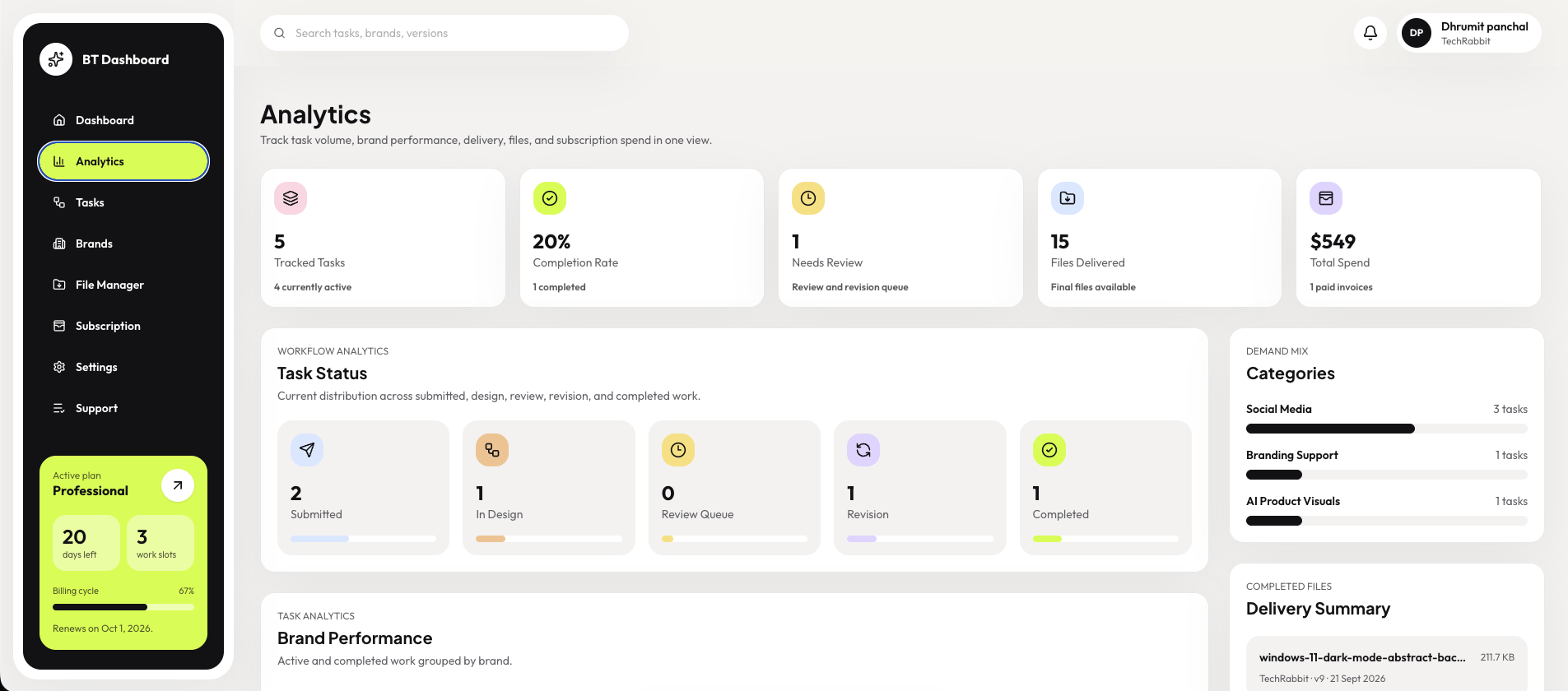Click the Completed status check icon
Viewport: 1568px width, 691px height.
click(x=1049, y=450)
